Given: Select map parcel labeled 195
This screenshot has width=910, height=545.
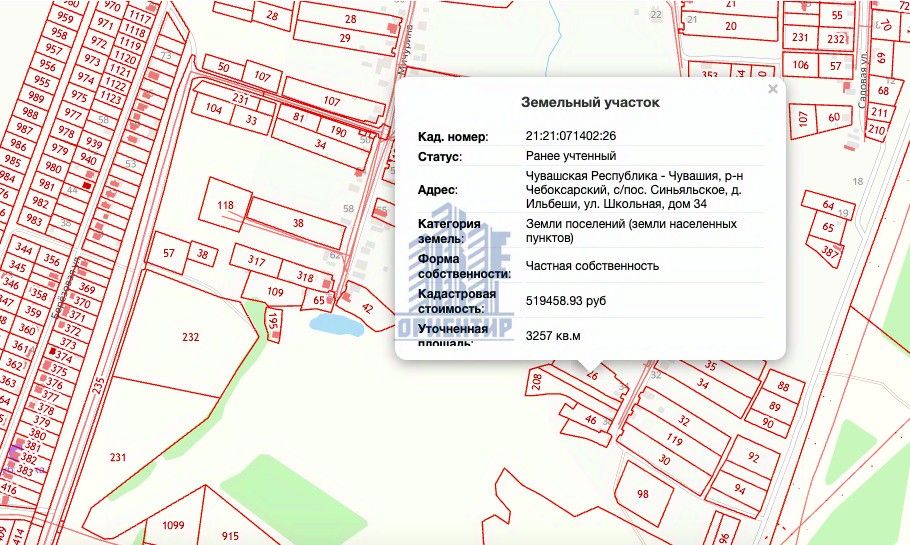Looking at the screenshot, I should 273,321.
